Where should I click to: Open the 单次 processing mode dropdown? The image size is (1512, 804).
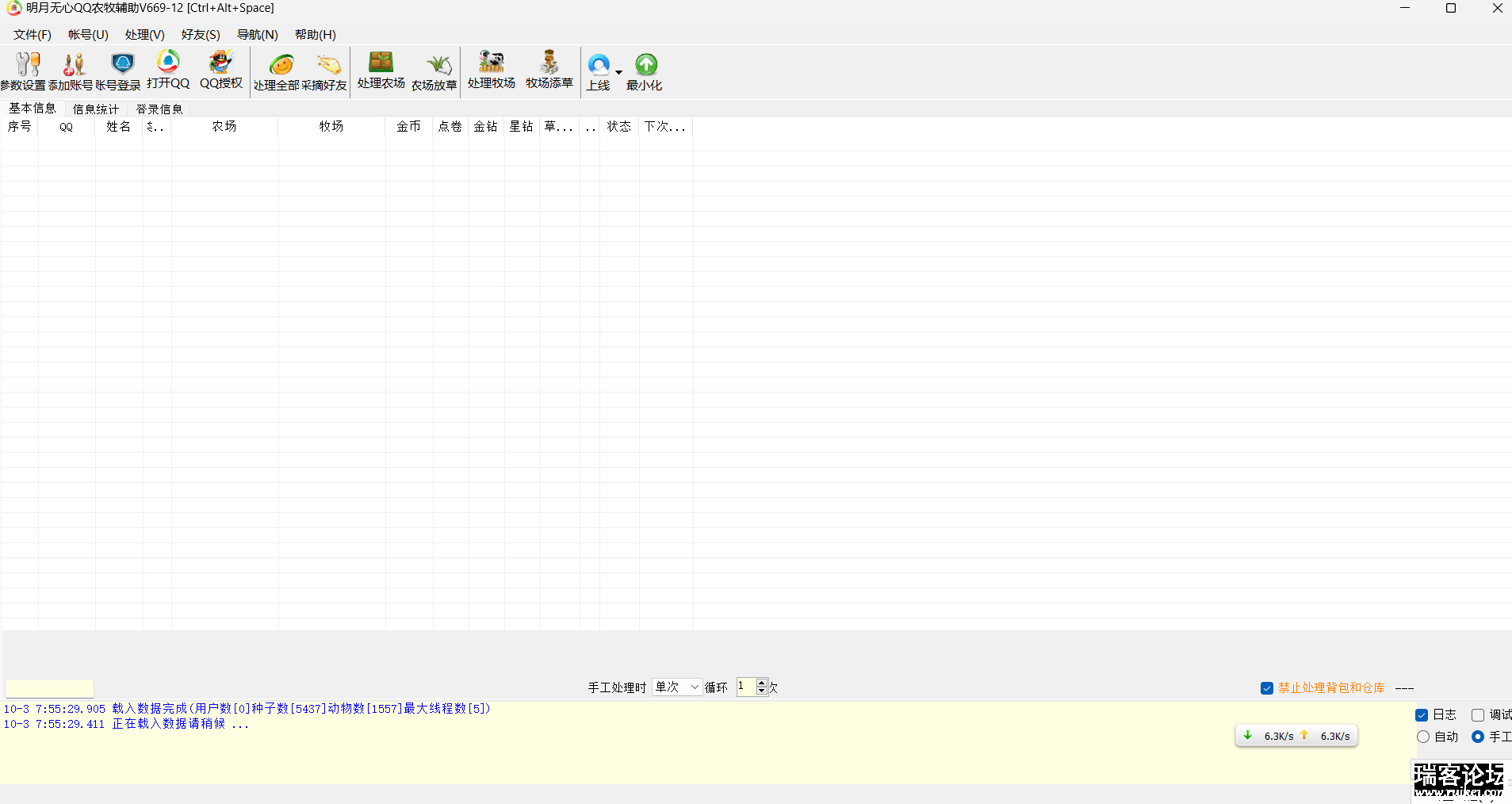coord(676,687)
